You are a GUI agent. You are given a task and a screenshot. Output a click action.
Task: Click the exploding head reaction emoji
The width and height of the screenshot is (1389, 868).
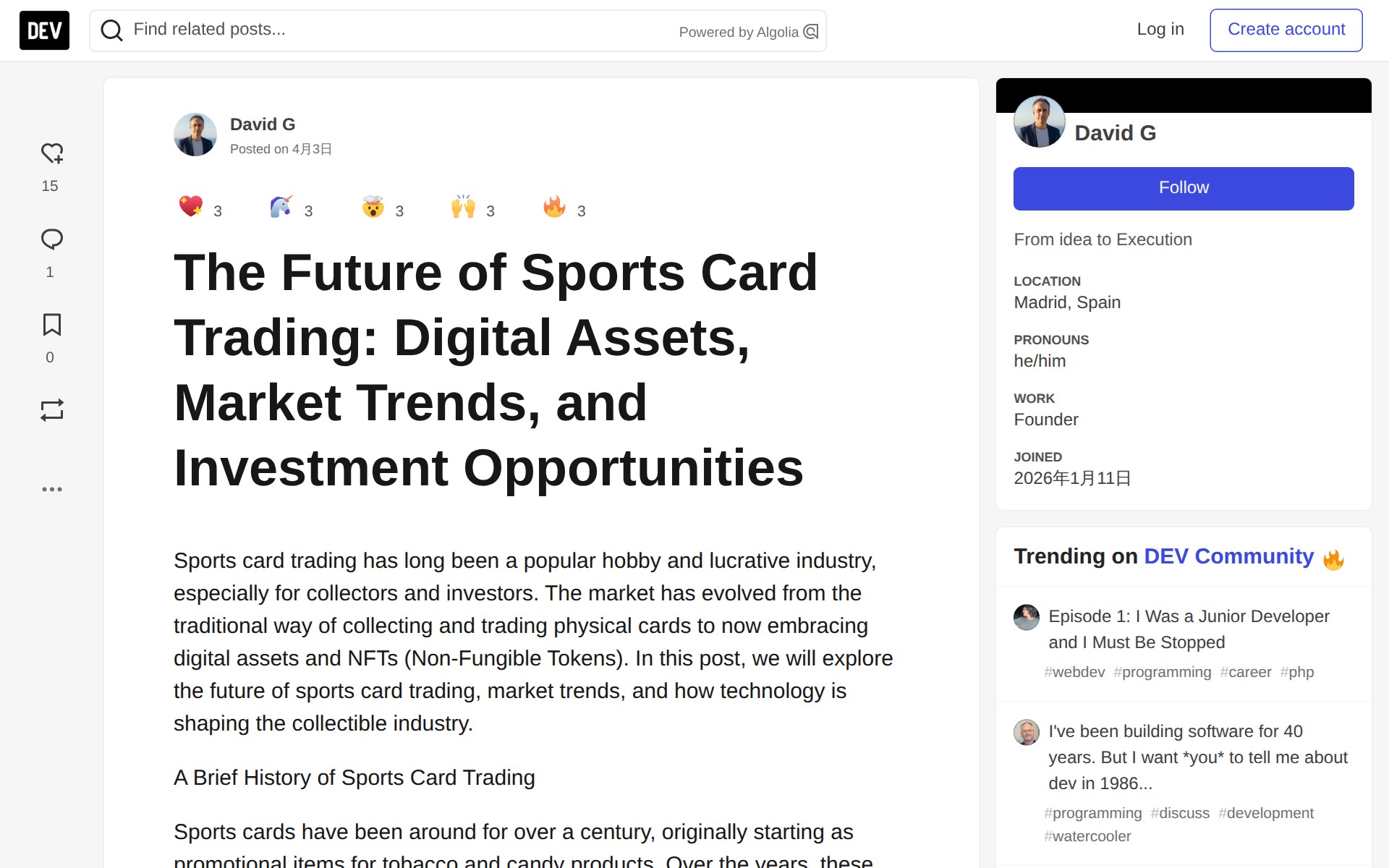[x=373, y=207]
